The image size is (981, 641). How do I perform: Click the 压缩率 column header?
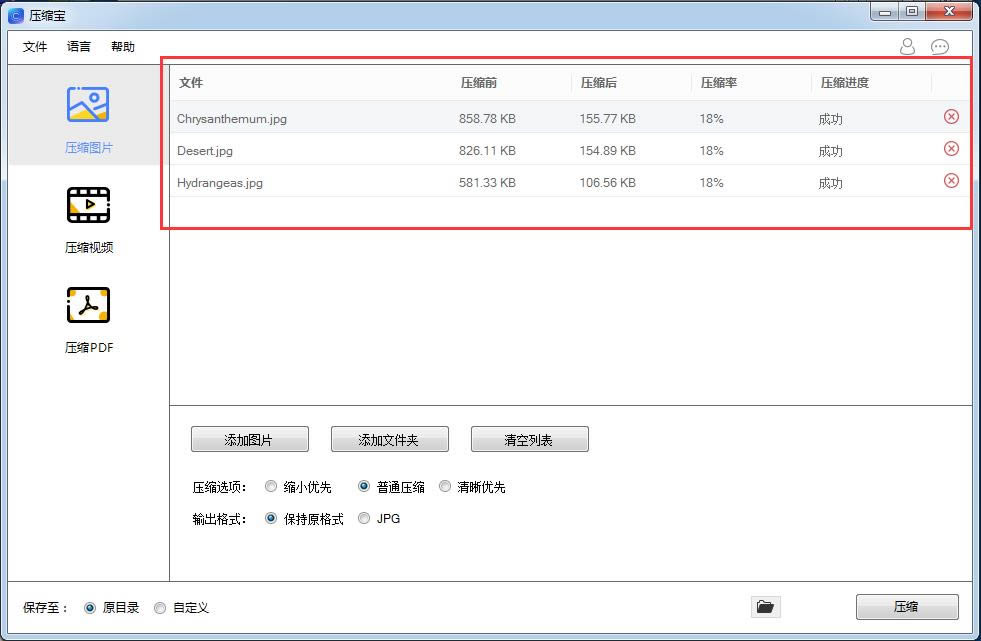pos(719,83)
